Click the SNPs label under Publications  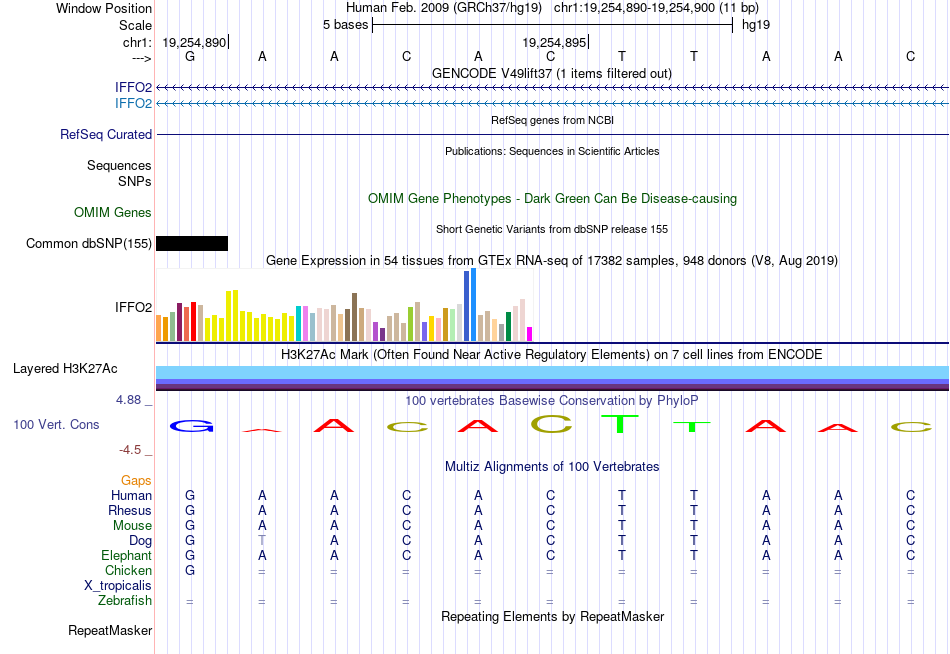point(135,181)
